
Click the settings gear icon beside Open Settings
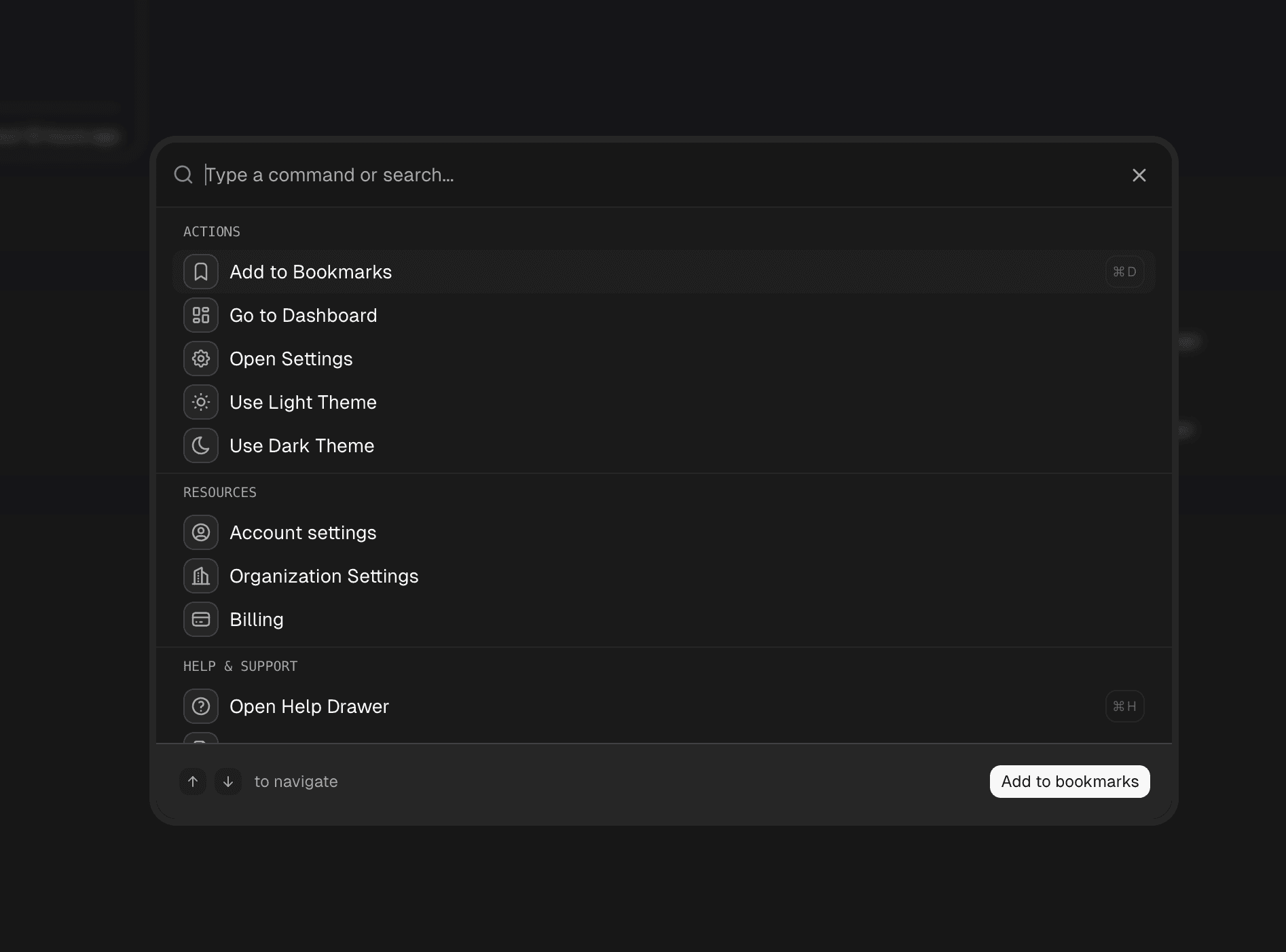[x=200, y=359]
